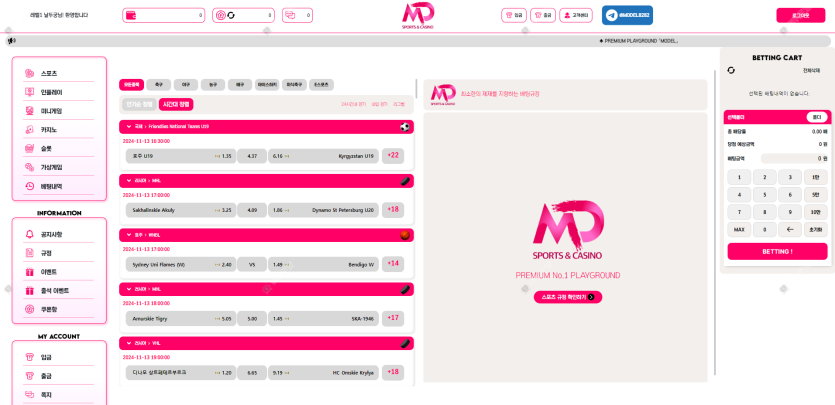
Task: Bet on 호주 U19 at 1.35 odds
Action: point(181,156)
